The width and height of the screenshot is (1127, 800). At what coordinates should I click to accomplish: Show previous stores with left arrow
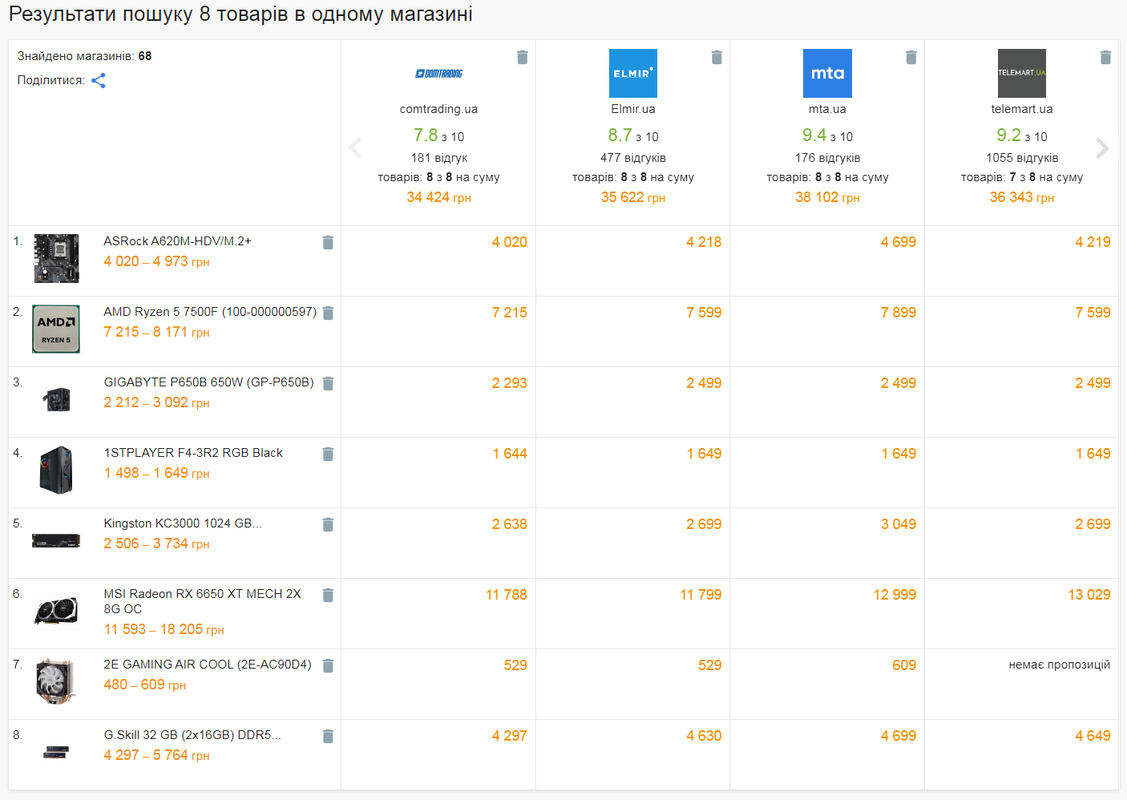click(355, 148)
